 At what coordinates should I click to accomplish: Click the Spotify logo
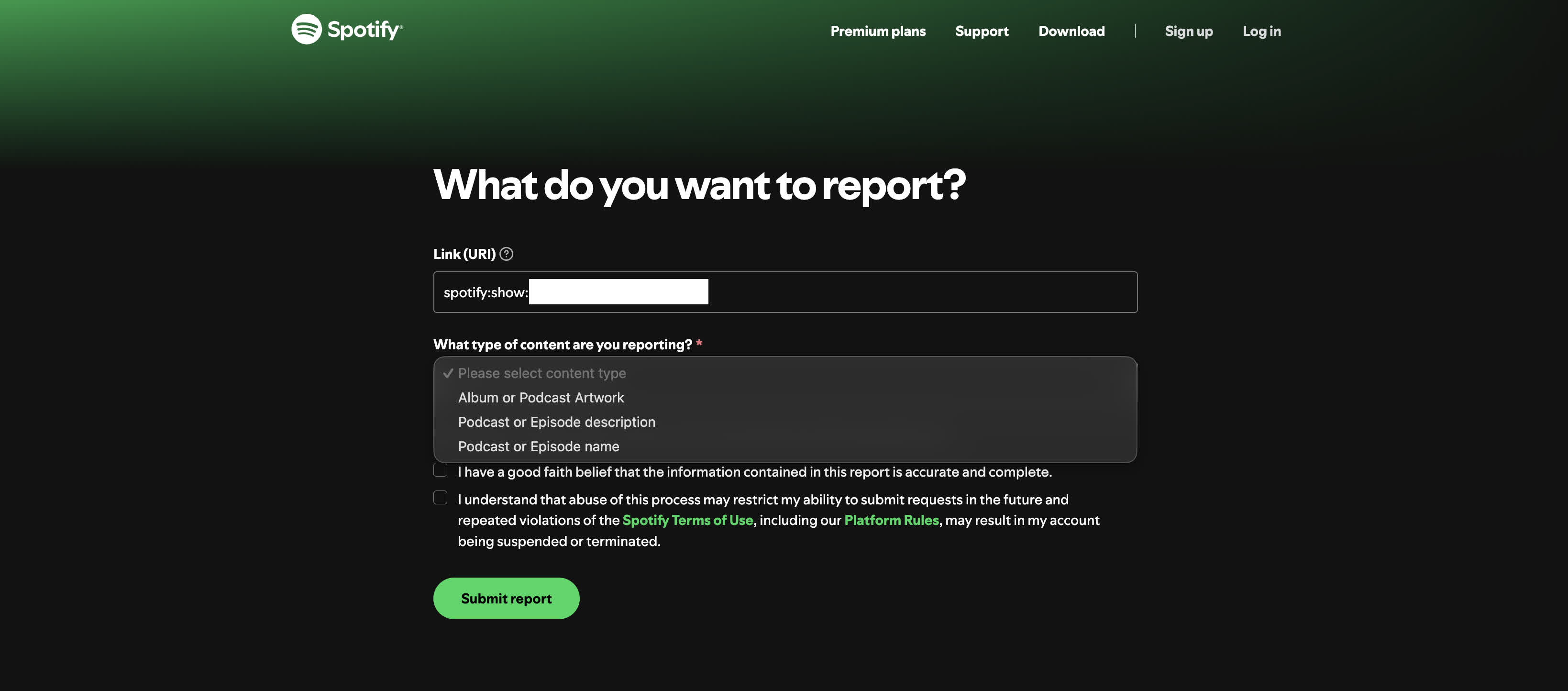[346, 30]
